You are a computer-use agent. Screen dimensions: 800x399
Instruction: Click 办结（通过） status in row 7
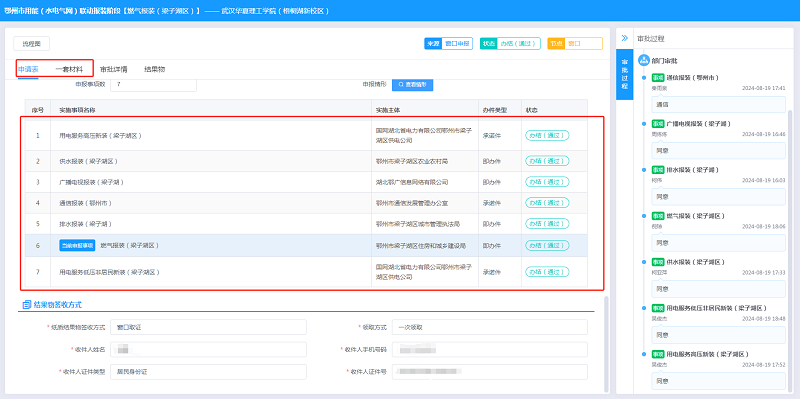(547, 272)
